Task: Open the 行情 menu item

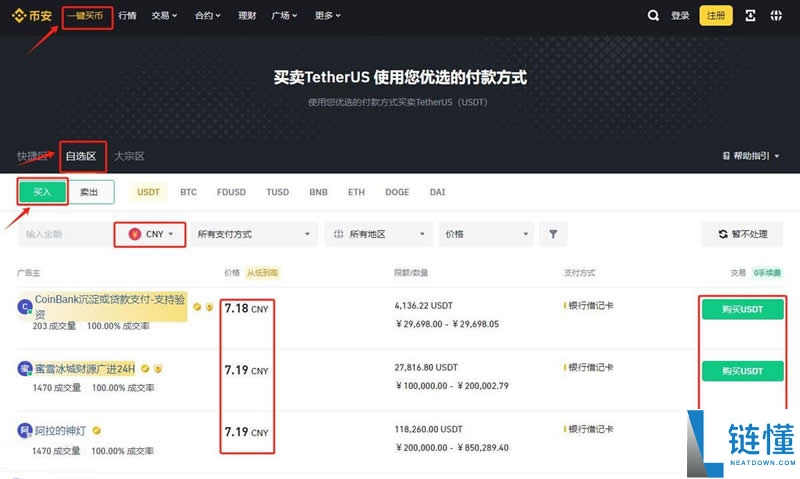Action: [127, 16]
